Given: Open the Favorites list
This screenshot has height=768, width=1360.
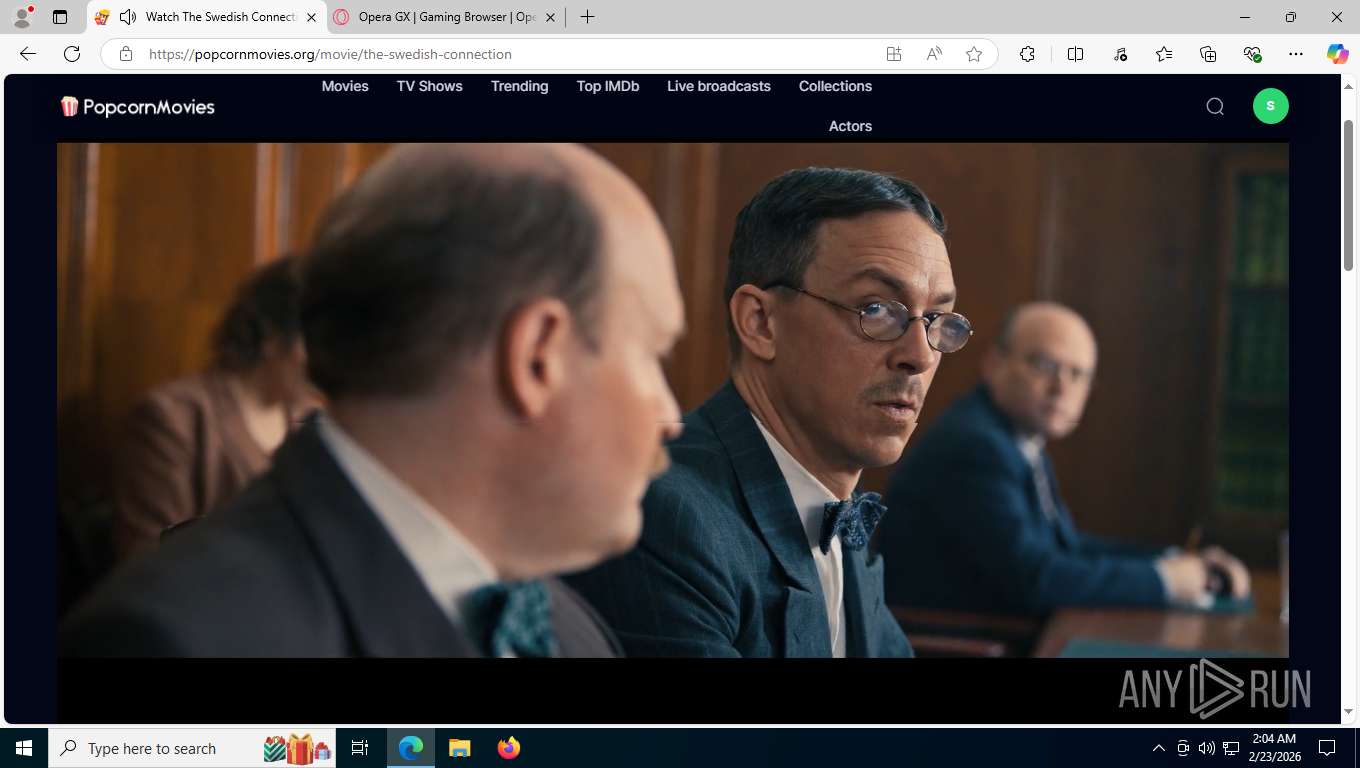Looking at the screenshot, I should tap(1164, 54).
